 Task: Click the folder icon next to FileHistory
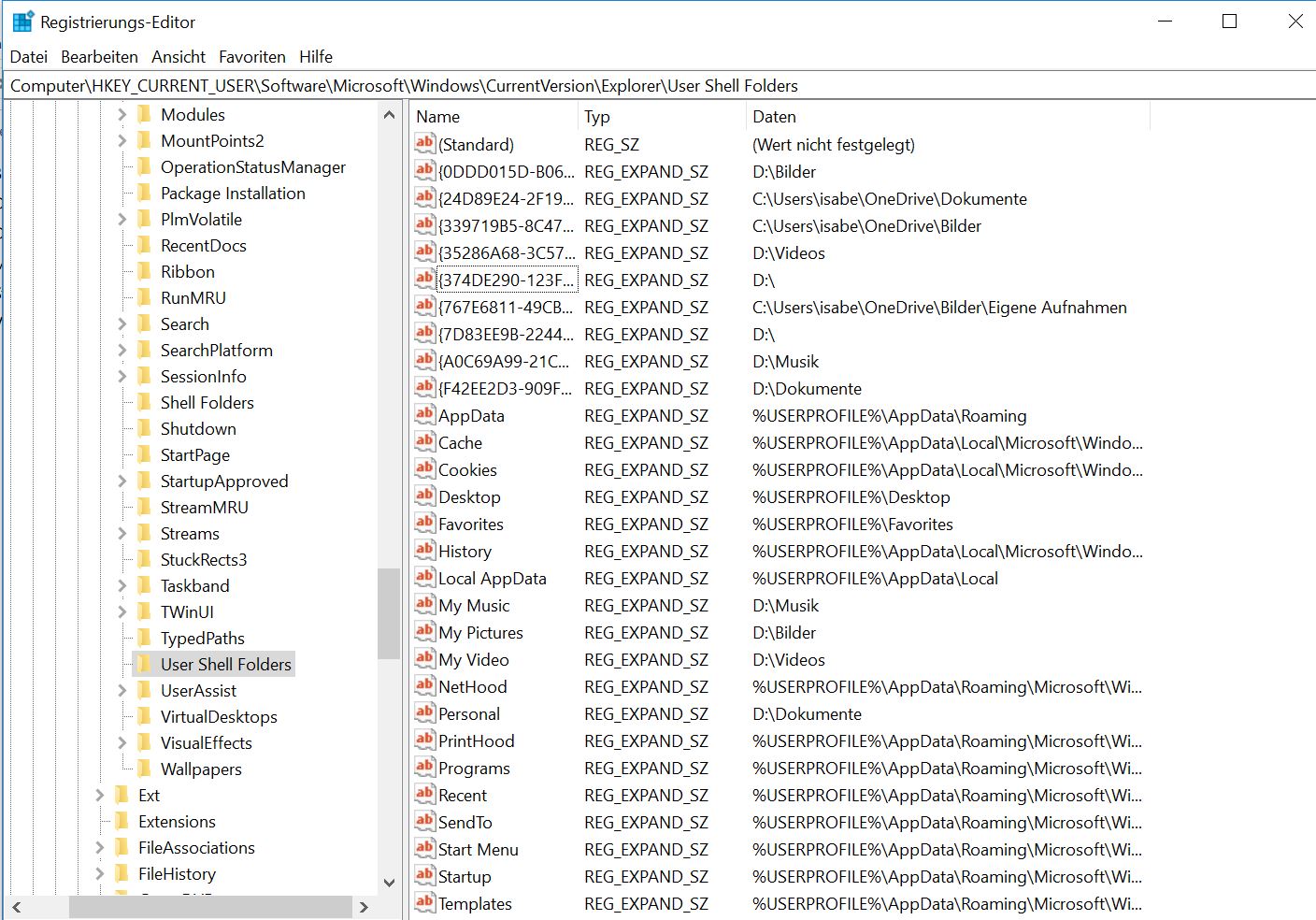122,873
